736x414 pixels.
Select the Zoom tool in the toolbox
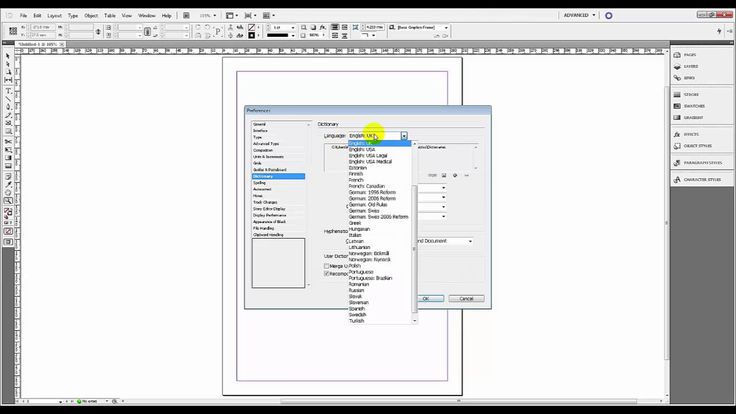click(x=8, y=201)
